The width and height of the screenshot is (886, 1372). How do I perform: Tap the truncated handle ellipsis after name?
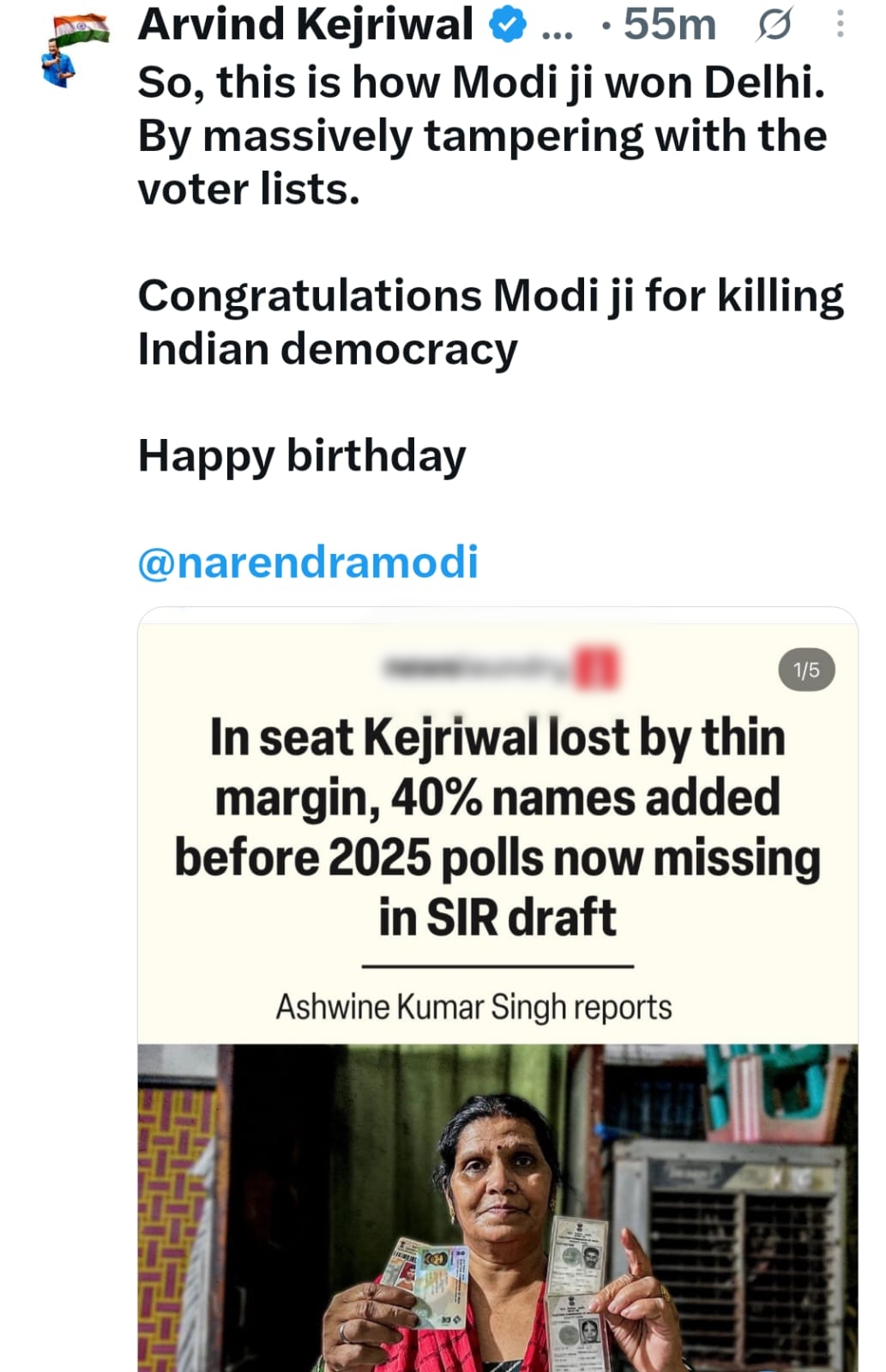(558, 33)
